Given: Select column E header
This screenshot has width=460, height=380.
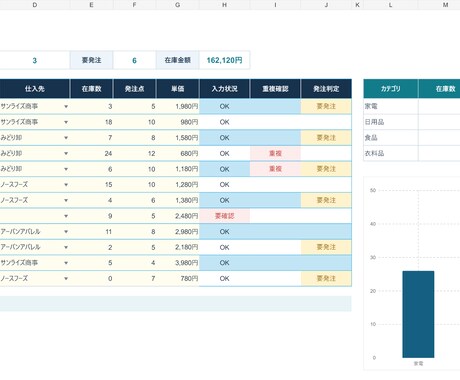Looking at the screenshot, I should point(91,5).
